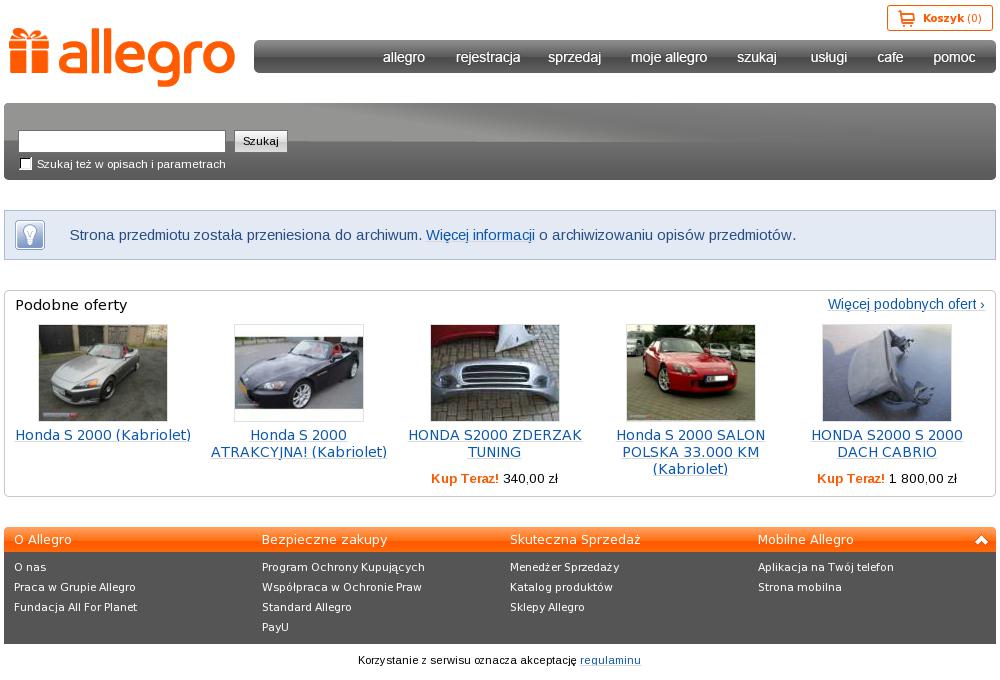Open Sklepy Allegro footer link
The height and width of the screenshot is (680, 1000).
[x=547, y=607]
